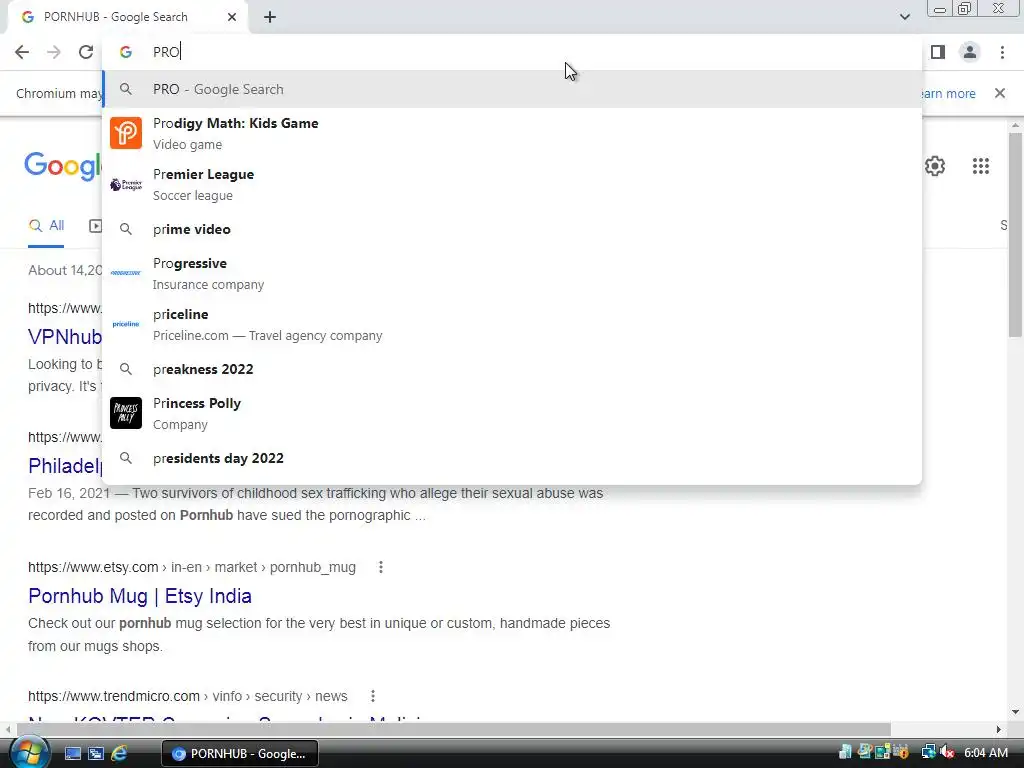Go back using the browser back arrow
Screen dimensions: 1024x768
[x=22, y=52]
